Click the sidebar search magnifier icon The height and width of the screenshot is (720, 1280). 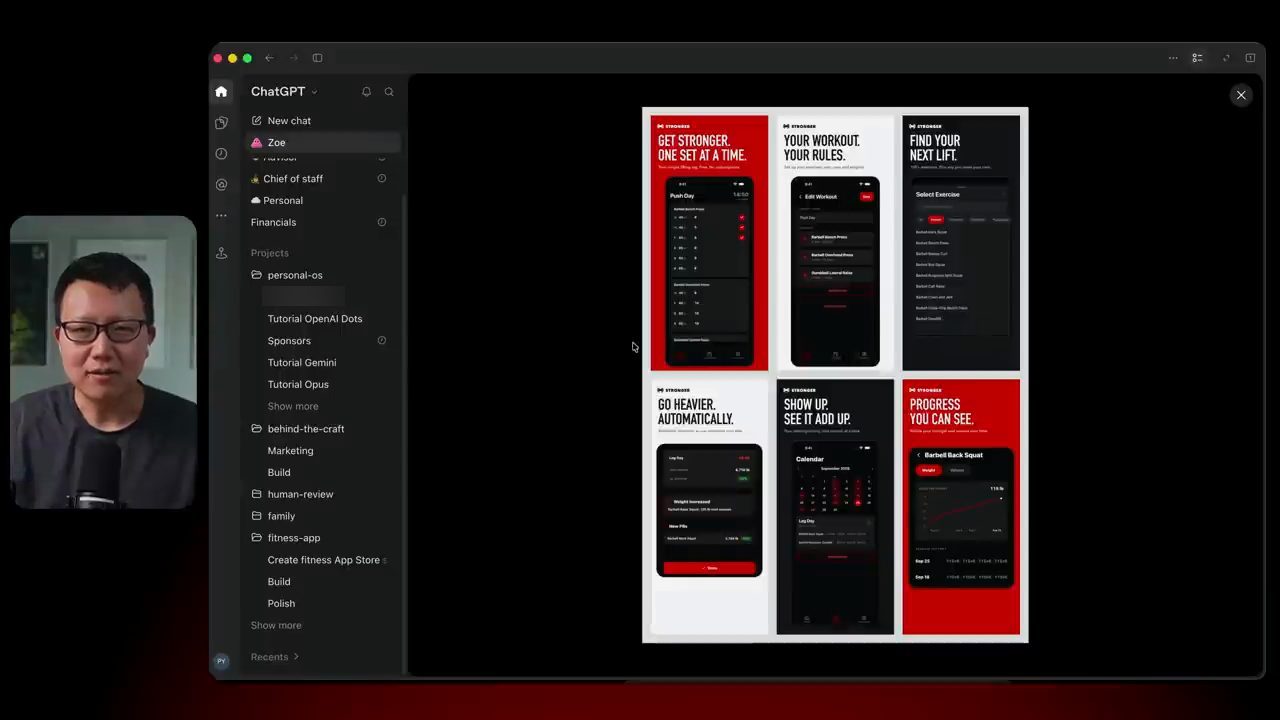[x=389, y=92]
